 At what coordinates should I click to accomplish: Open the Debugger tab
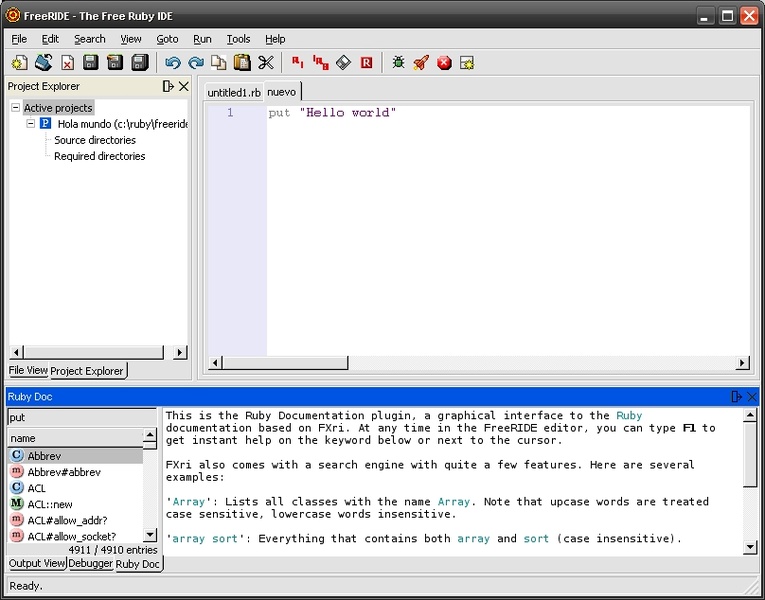pyautogui.click(x=90, y=563)
